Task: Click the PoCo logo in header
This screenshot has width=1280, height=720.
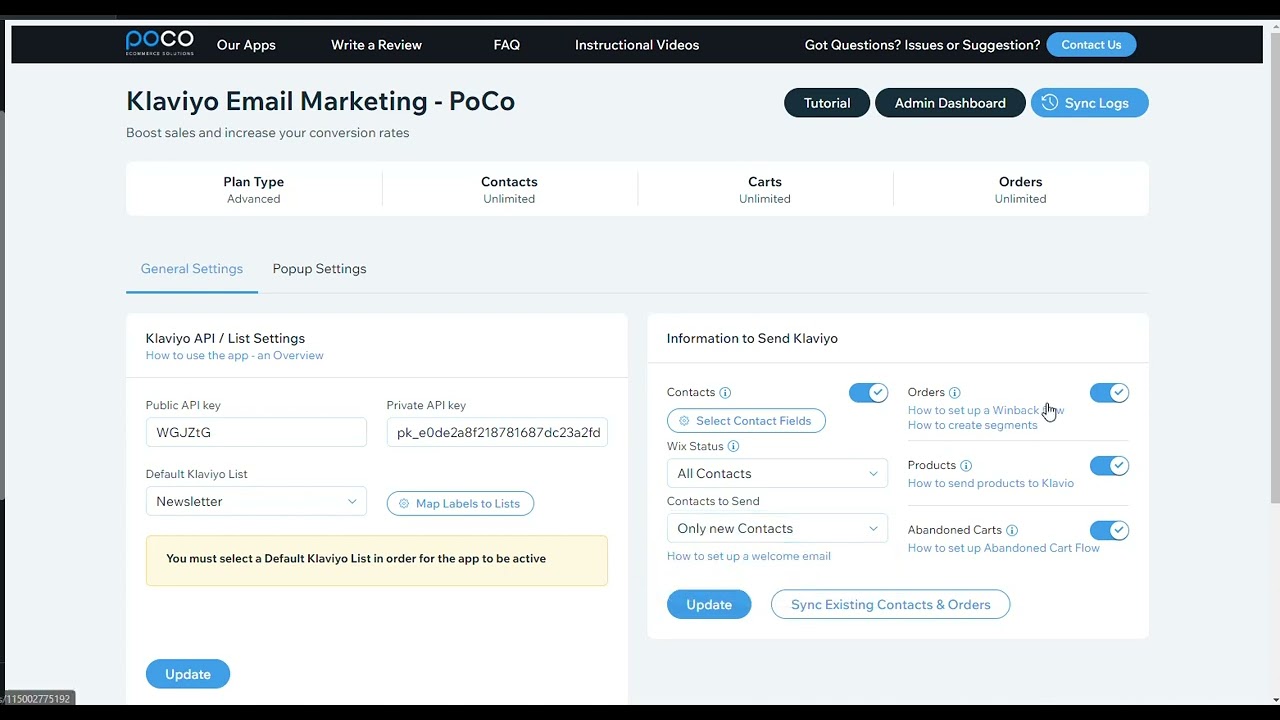Action: coord(160,43)
